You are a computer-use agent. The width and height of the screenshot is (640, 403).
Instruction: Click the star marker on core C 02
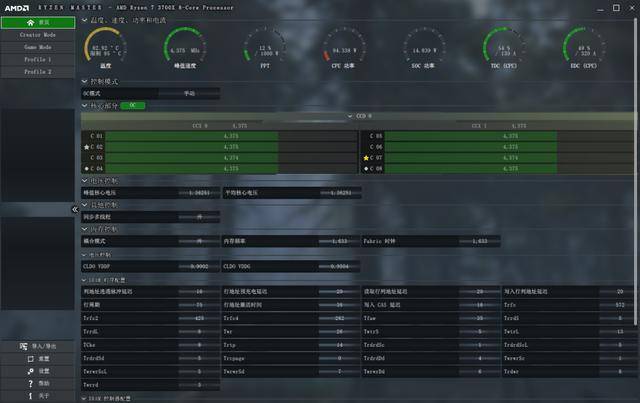click(x=86, y=147)
